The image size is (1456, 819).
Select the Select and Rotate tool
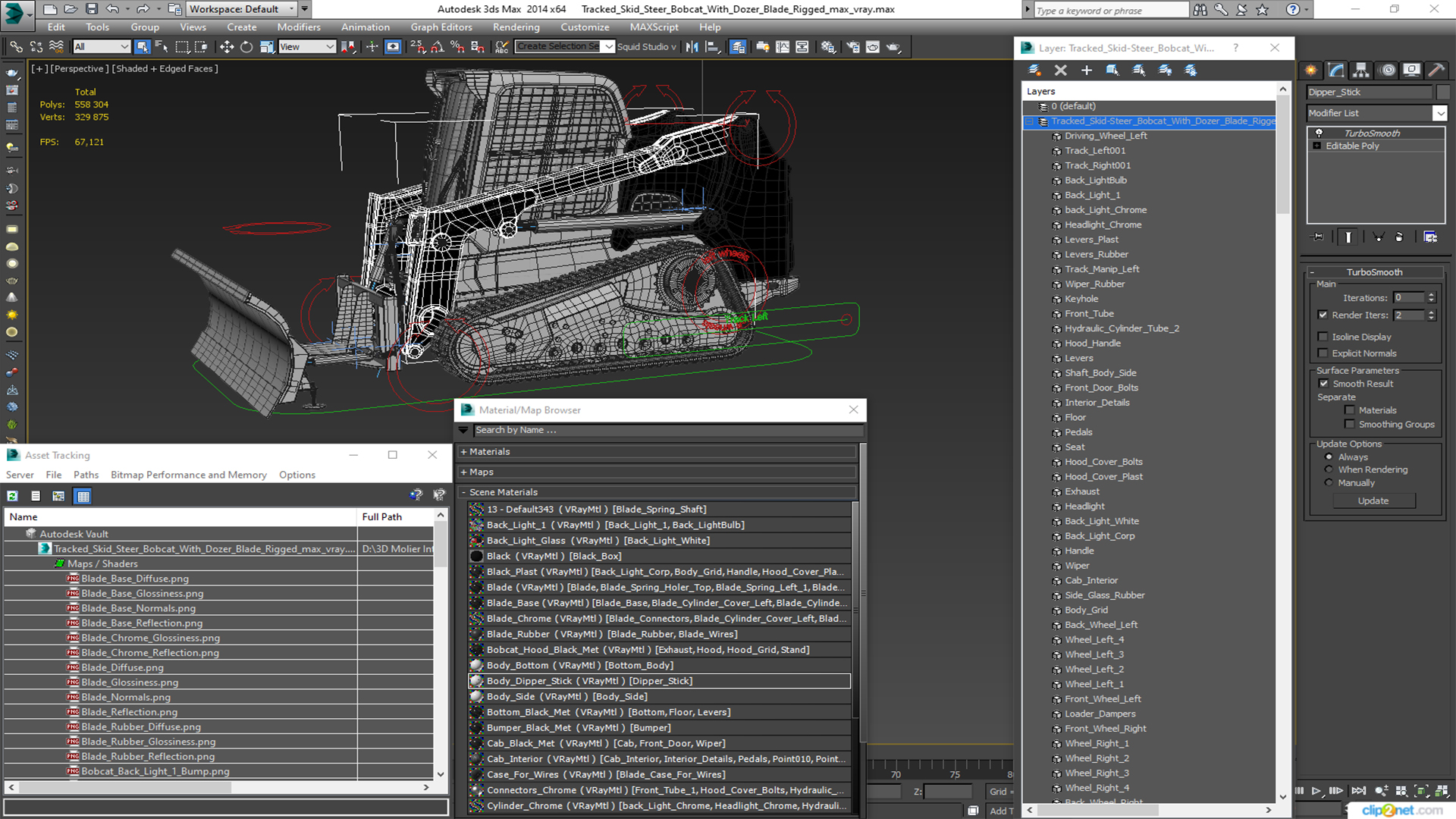coord(246,47)
